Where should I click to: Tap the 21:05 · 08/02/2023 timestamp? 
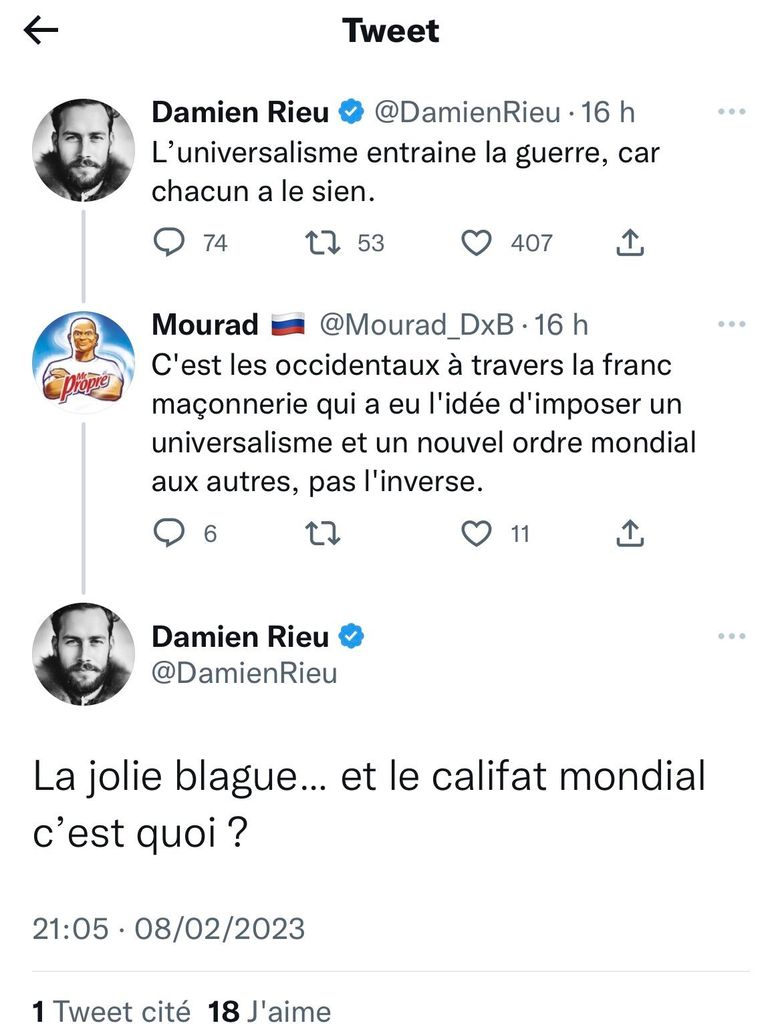coord(168,928)
